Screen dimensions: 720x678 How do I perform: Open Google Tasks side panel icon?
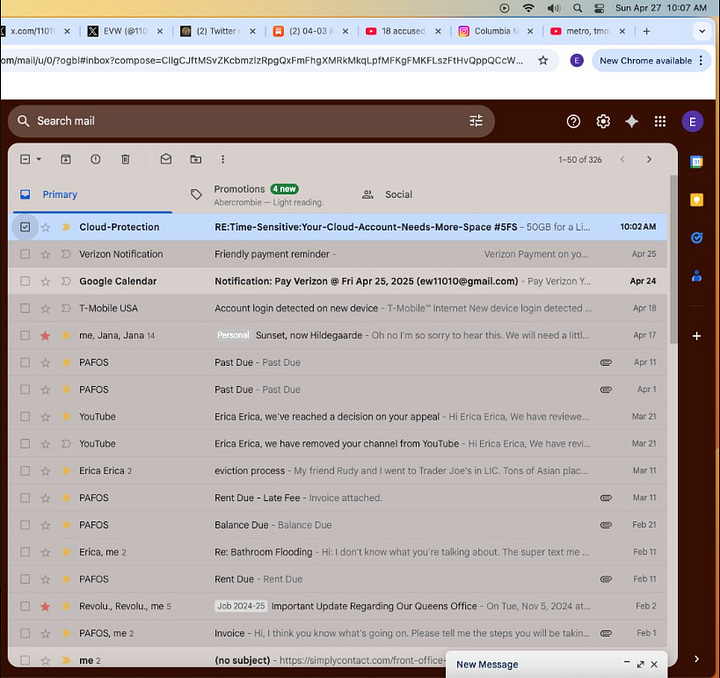[x=697, y=237]
